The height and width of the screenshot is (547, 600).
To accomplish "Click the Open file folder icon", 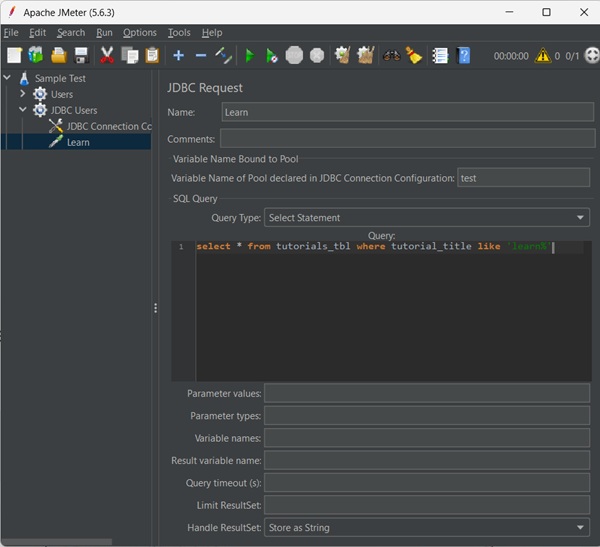I will tap(59, 56).
